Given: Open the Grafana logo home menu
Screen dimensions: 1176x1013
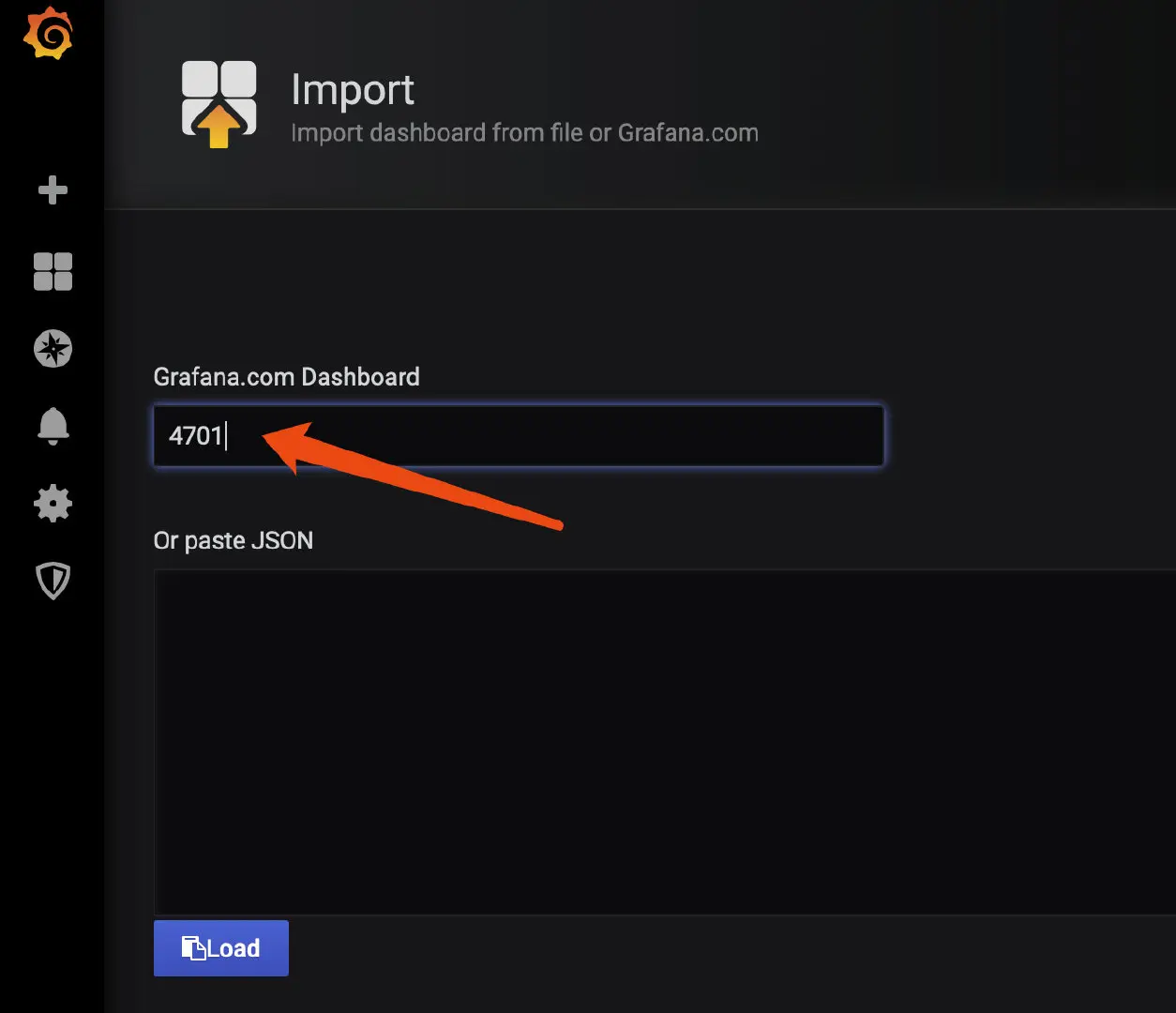Looking at the screenshot, I should [48, 34].
